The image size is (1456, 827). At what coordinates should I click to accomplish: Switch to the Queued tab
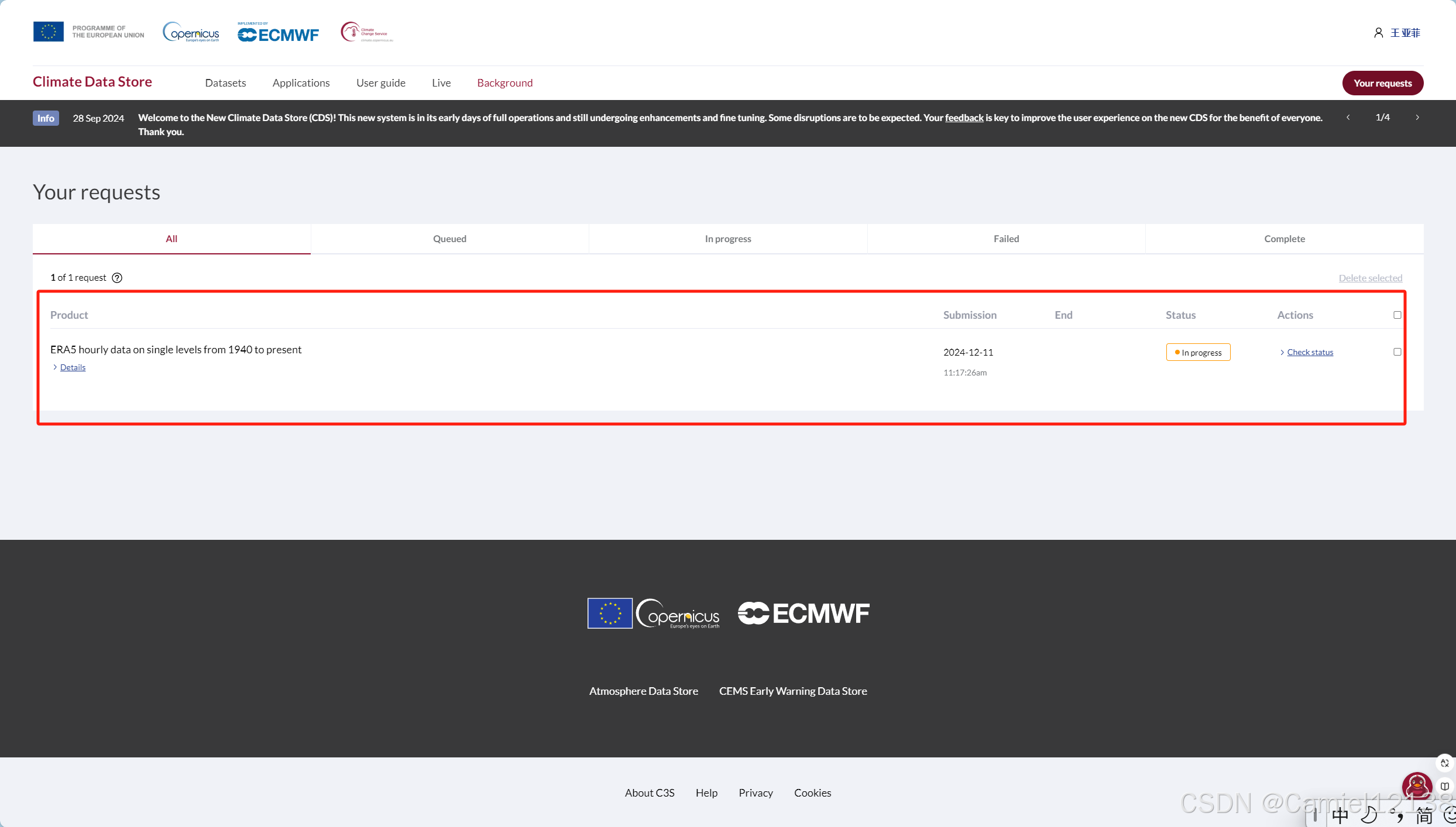(x=449, y=239)
